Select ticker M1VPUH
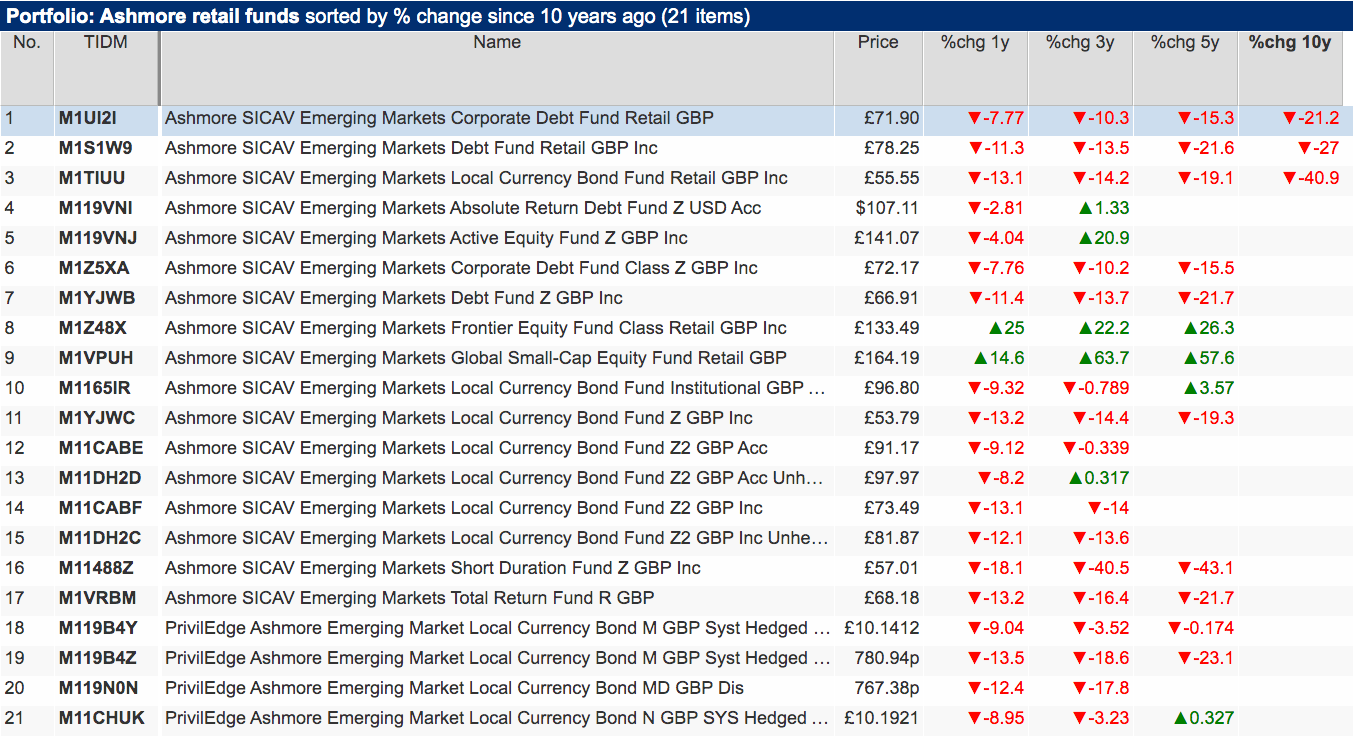The height and width of the screenshot is (737, 1353). coord(95,358)
